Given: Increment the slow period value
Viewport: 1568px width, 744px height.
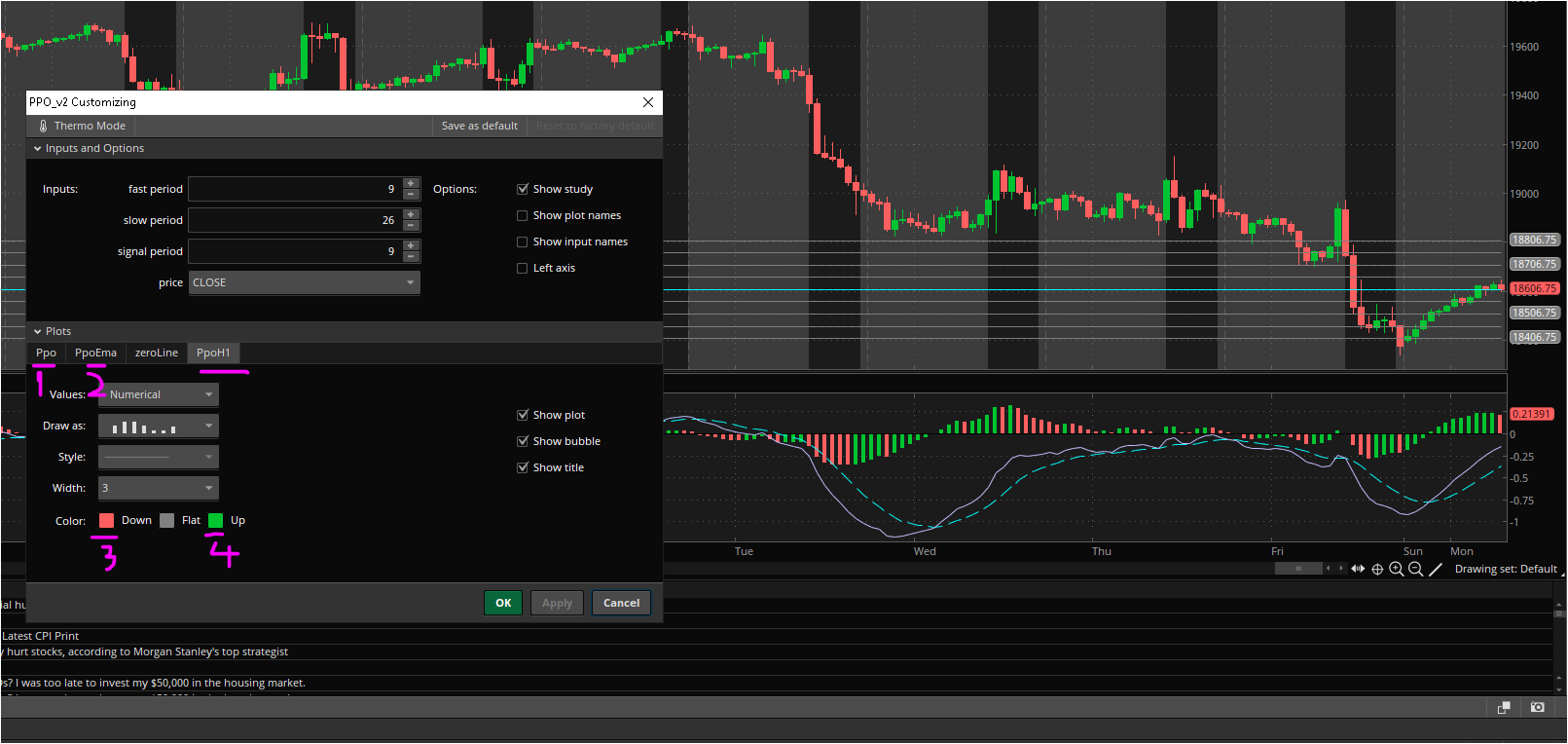Looking at the screenshot, I should [x=411, y=214].
